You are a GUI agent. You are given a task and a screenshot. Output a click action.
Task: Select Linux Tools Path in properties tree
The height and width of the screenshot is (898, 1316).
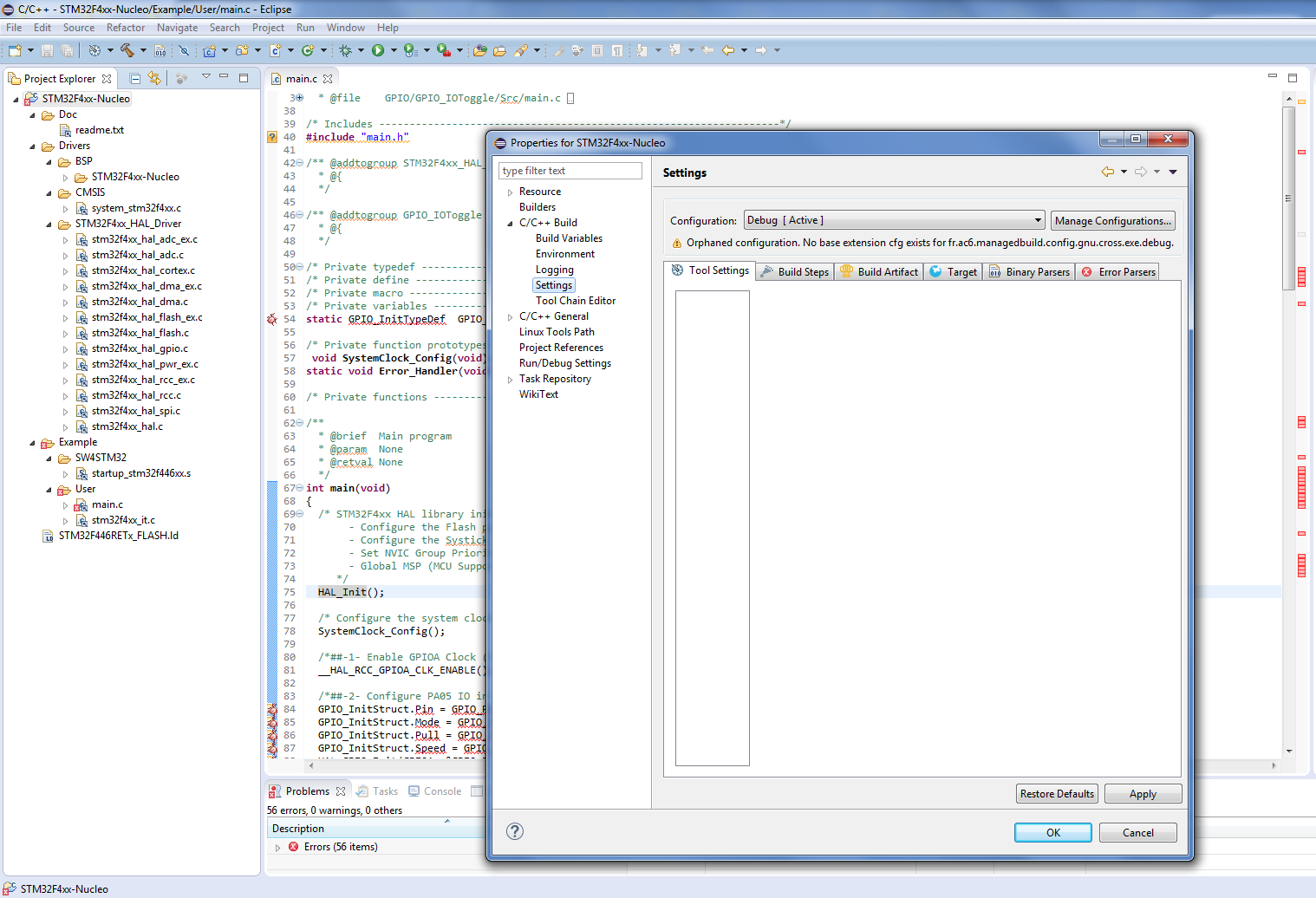[x=557, y=332]
